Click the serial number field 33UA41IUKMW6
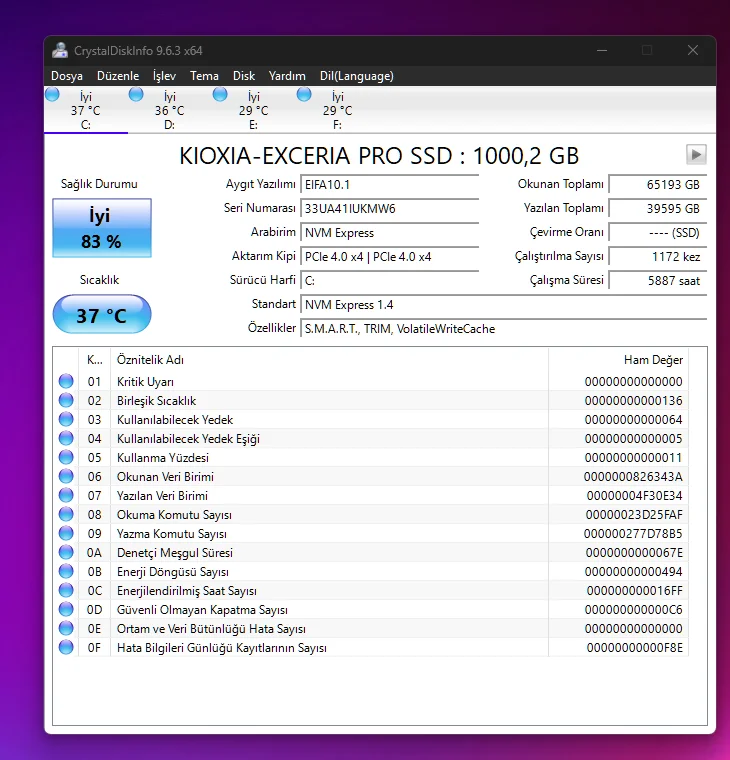 point(389,208)
